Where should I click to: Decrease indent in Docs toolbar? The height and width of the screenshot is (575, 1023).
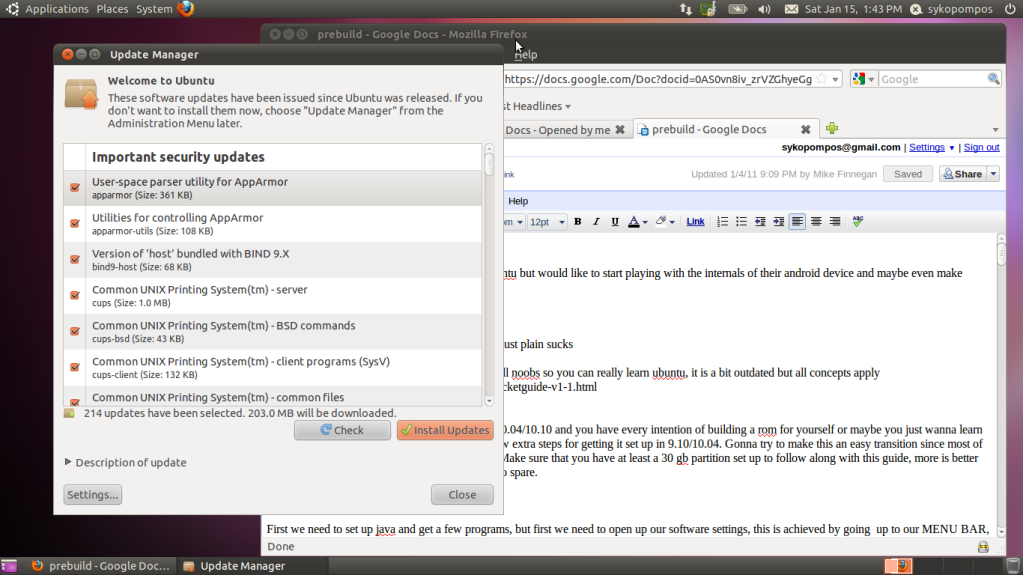pyautogui.click(x=760, y=222)
